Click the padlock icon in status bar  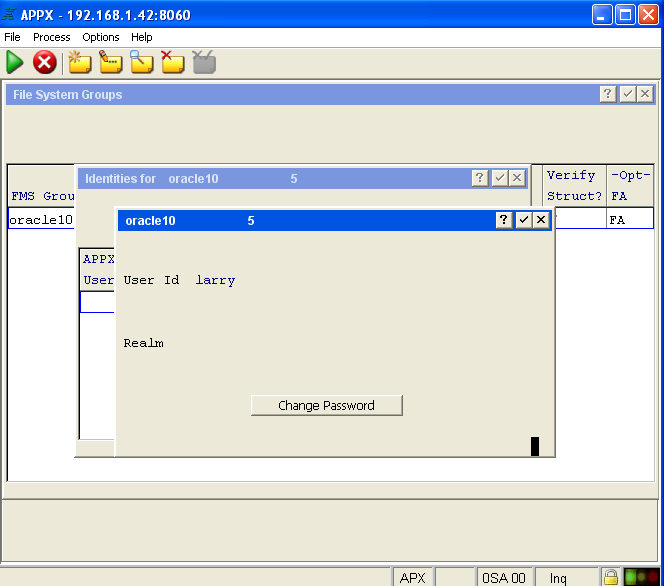pos(610,577)
